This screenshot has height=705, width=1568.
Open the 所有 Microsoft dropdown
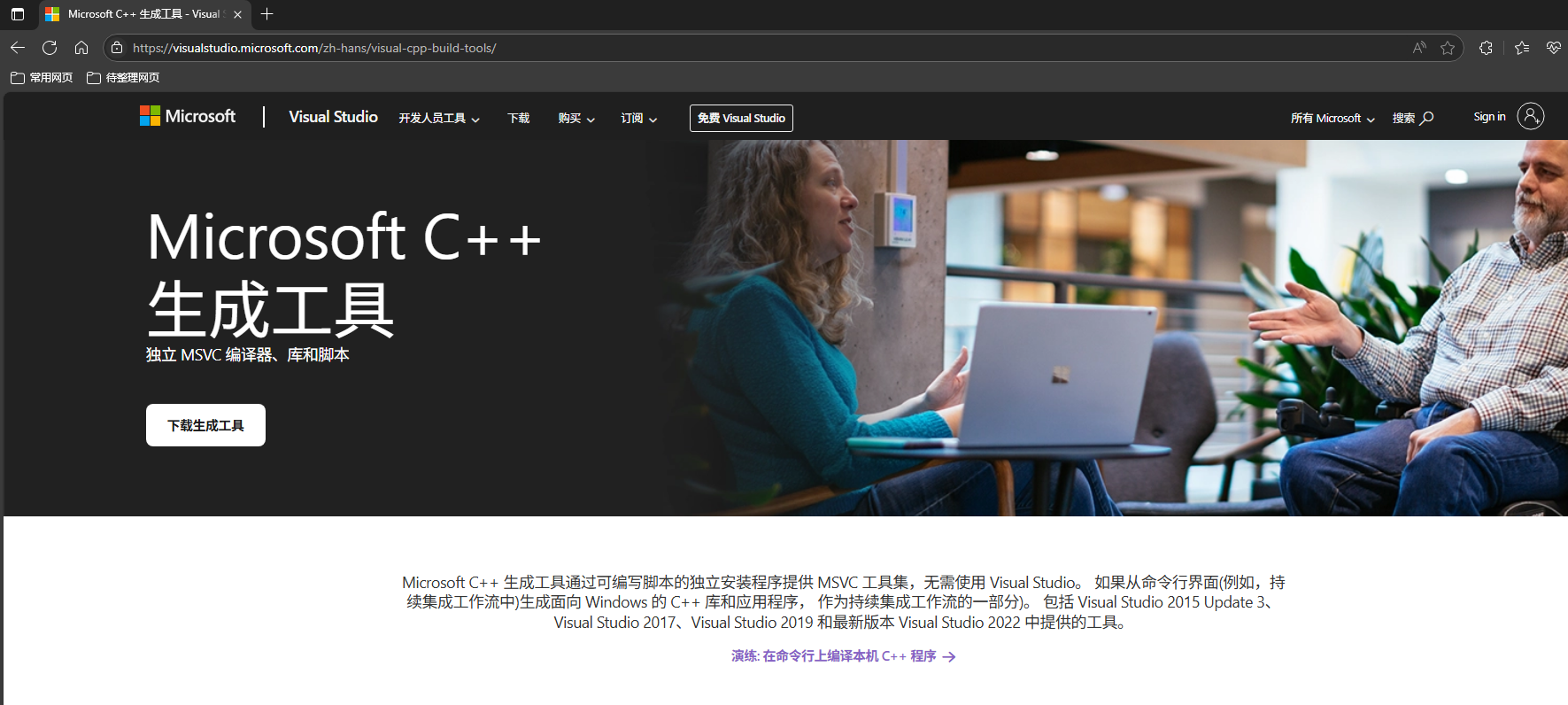(x=1332, y=119)
